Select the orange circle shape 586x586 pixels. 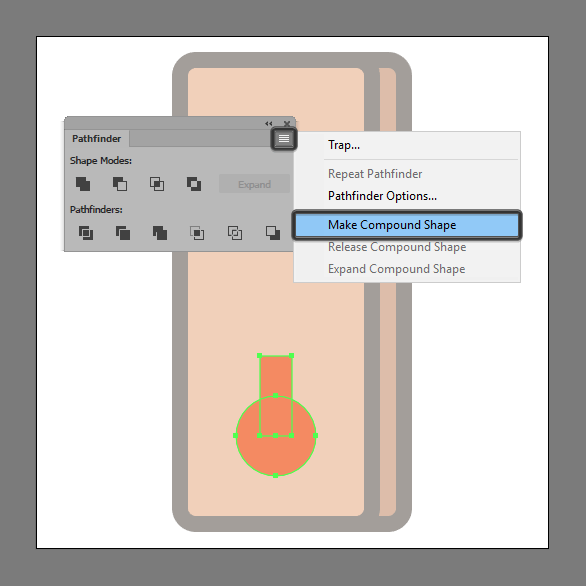[275, 456]
